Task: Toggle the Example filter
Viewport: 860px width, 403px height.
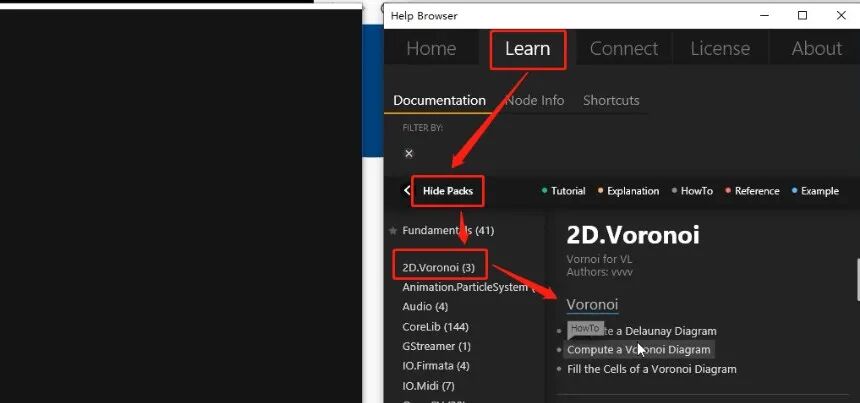Action: (816, 191)
